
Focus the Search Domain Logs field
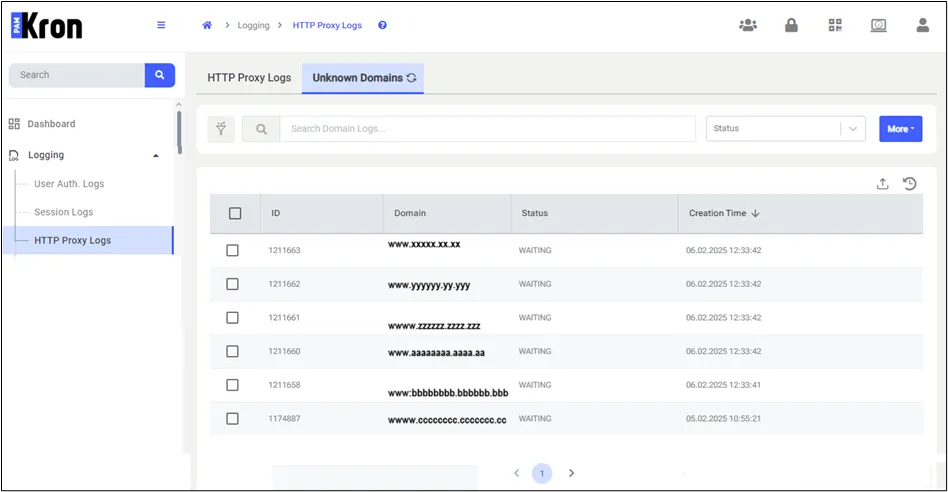[x=488, y=129]
